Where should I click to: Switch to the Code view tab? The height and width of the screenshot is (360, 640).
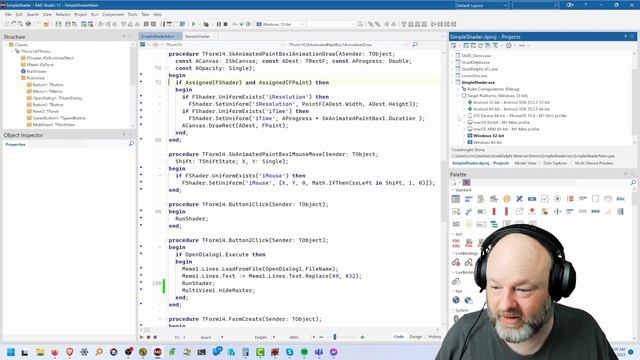399,337
